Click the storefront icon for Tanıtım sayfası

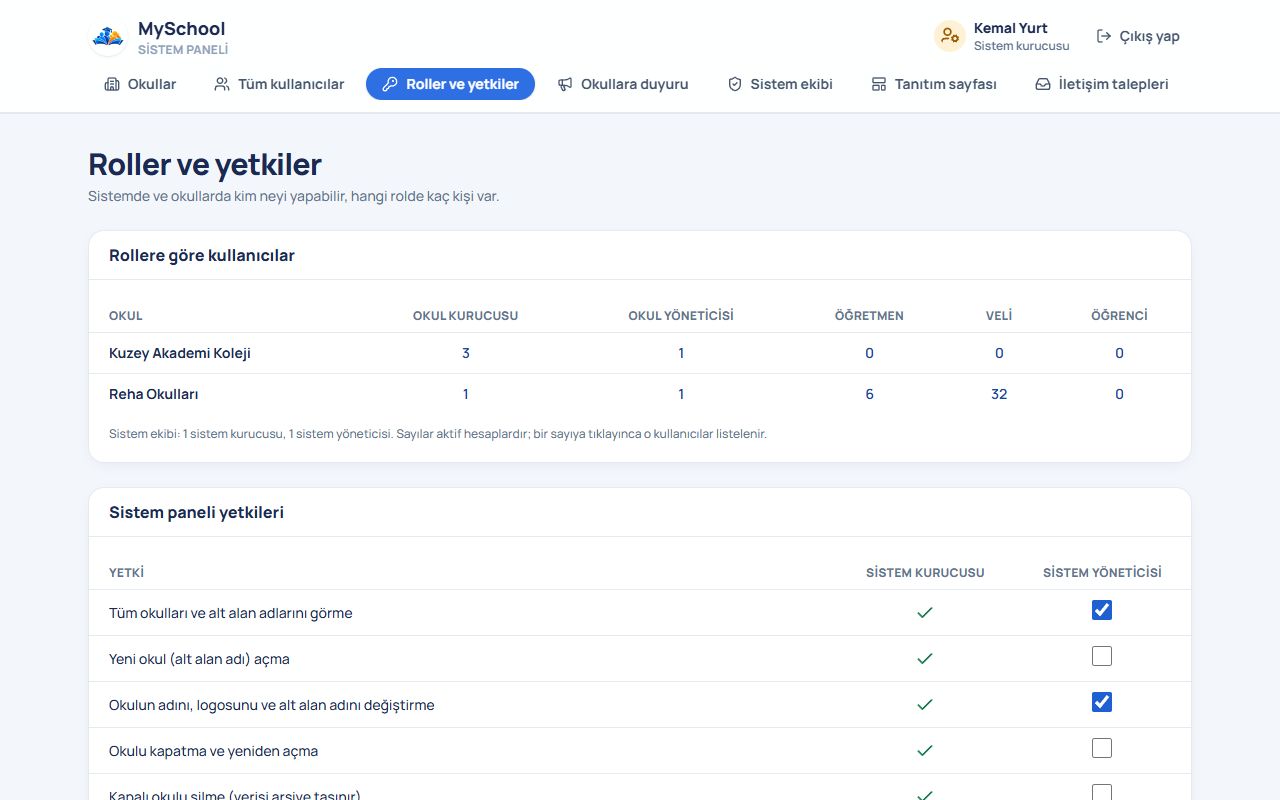pos(879,84)
